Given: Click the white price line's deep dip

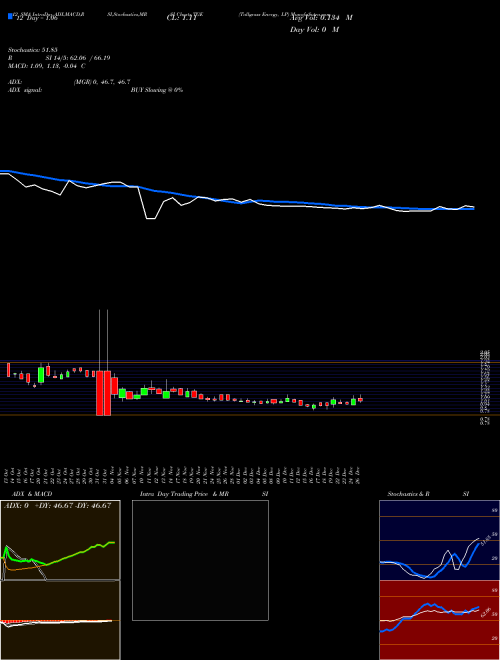Looking at the screenshot, I should pyautogui.click(x=151, y=218).
